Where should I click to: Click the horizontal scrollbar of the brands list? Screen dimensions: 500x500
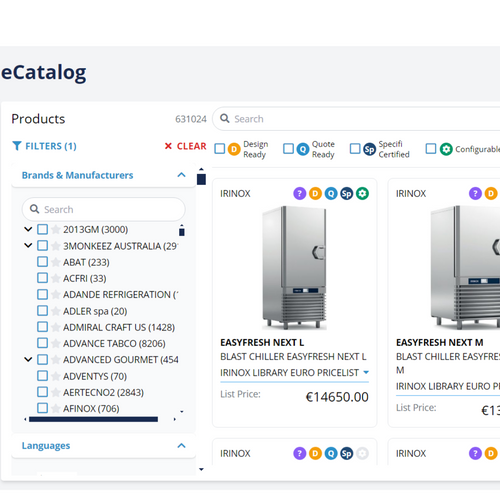pos(93,419)
